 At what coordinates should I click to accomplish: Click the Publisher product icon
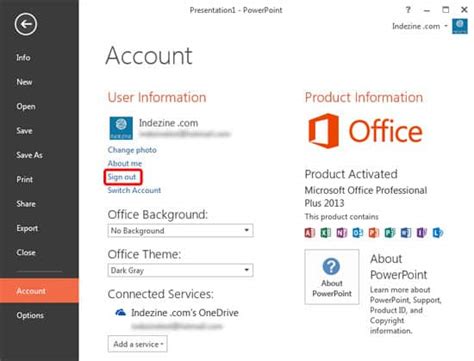390,232
